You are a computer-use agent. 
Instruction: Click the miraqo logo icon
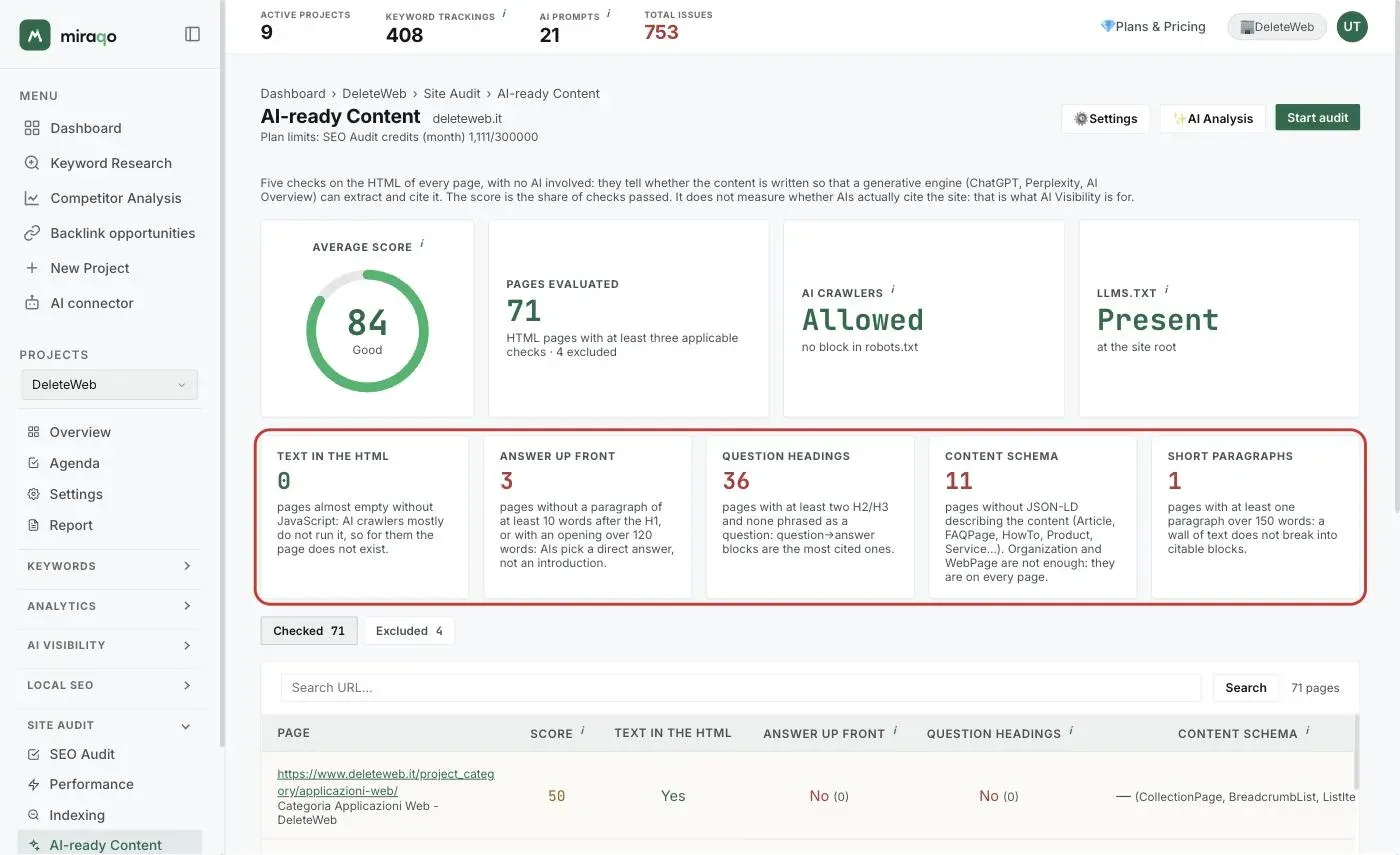(x=35, y=34)
